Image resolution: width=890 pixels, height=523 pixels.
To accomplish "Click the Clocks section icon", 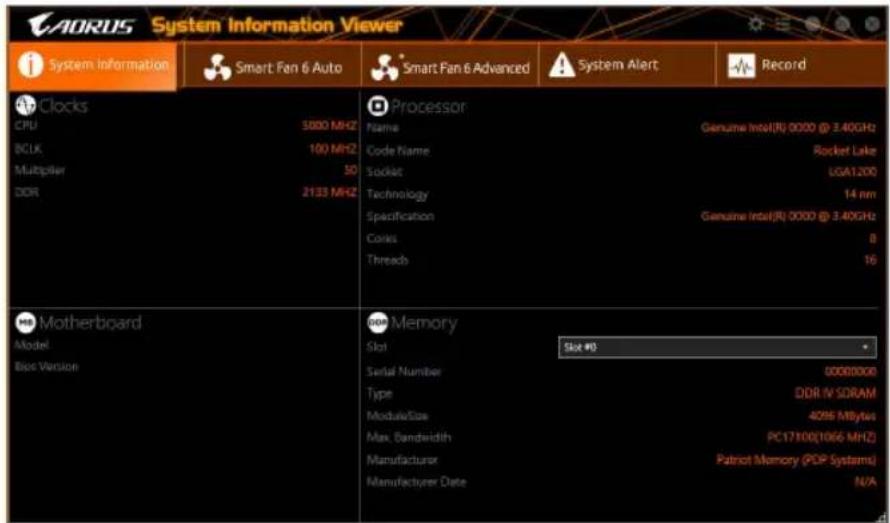I will (26, 104).
